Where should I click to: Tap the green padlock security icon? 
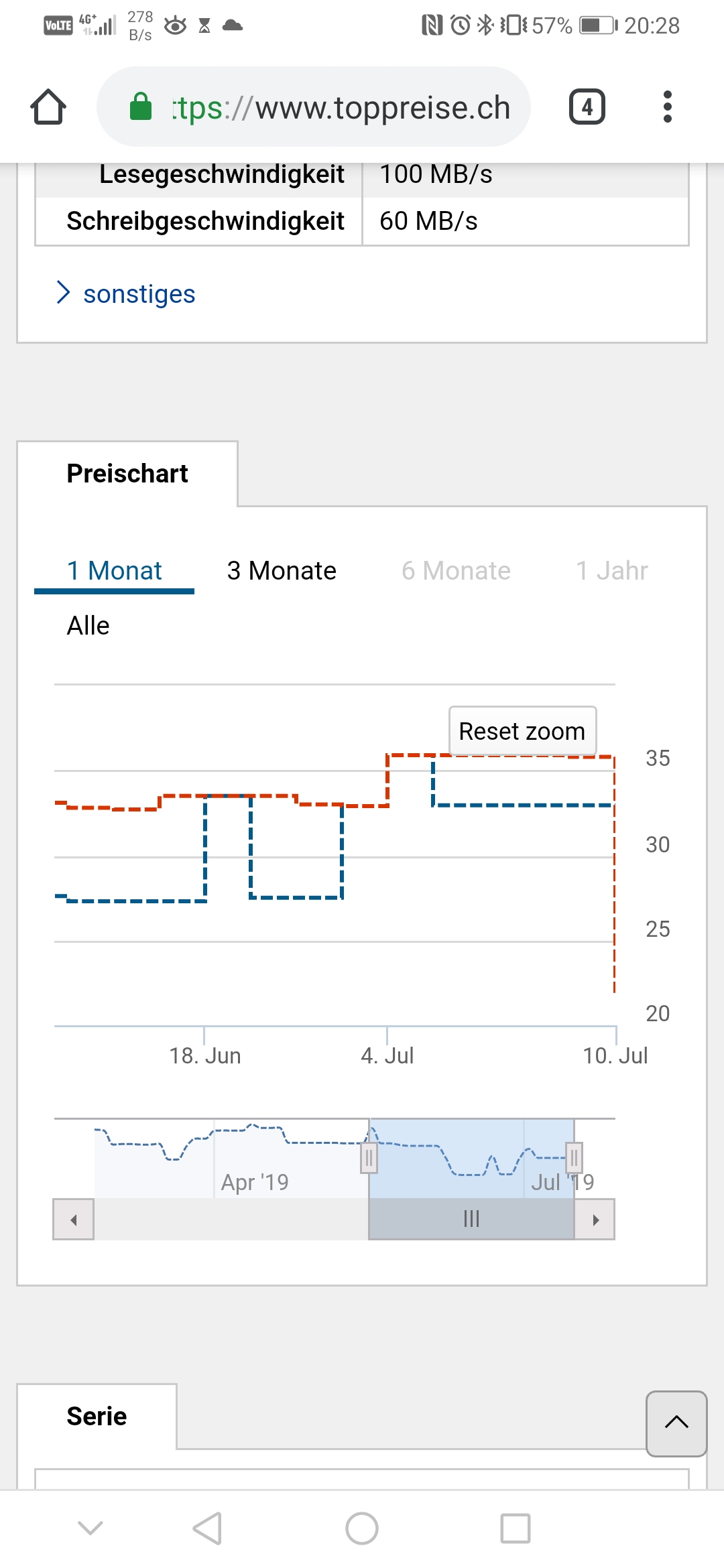(x=141, y=107)
